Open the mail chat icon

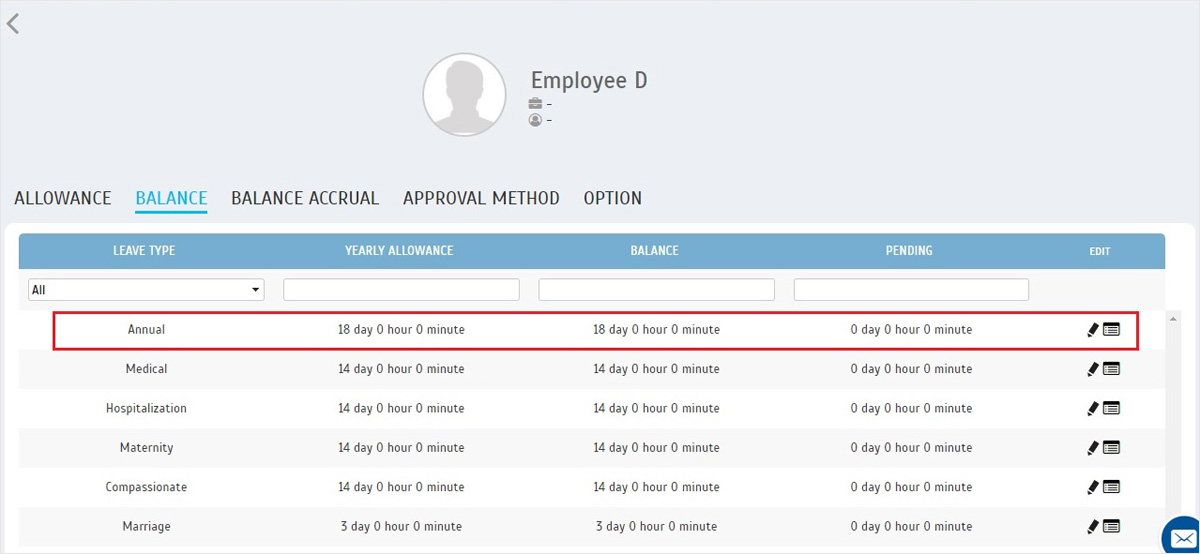pos(1182,535)
